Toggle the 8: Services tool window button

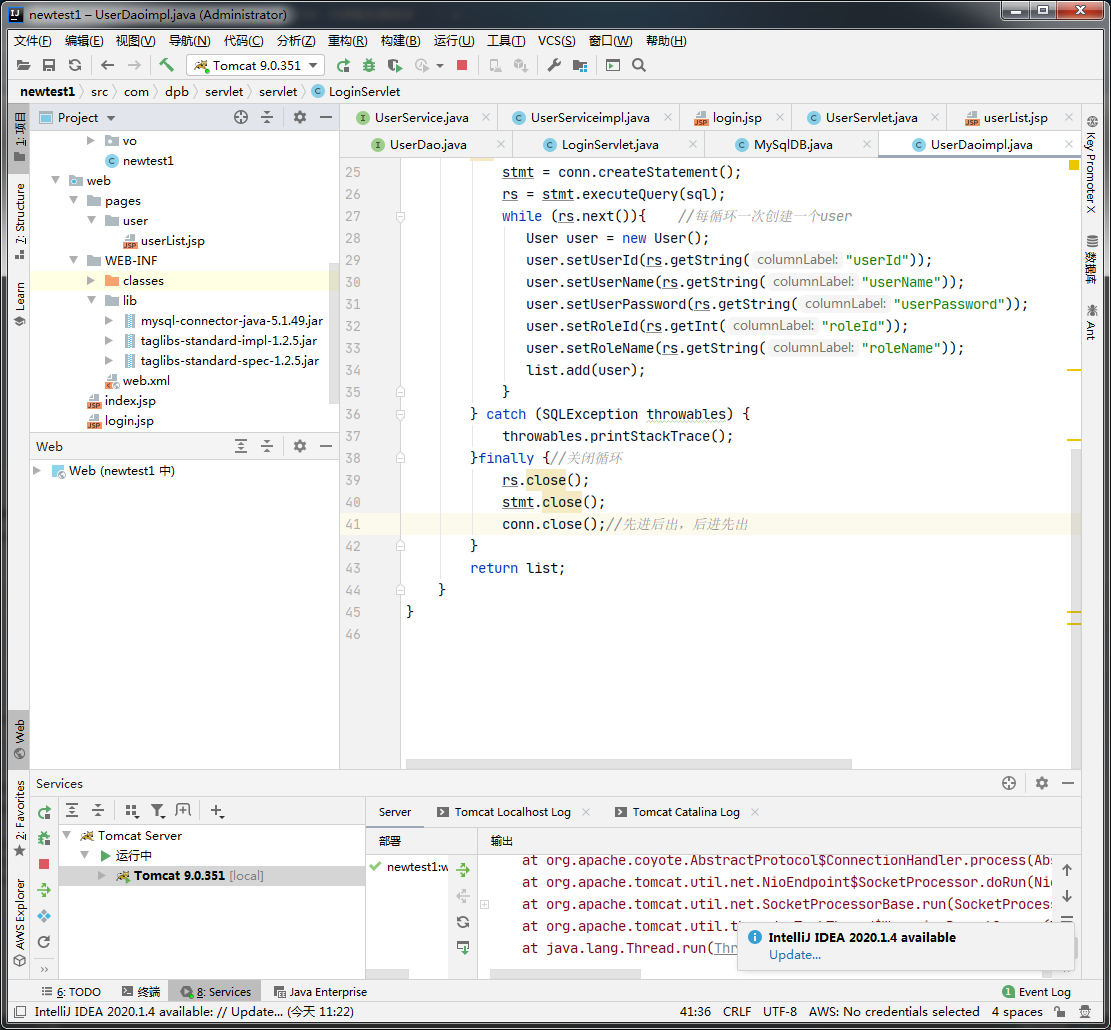tap(215, 992)
